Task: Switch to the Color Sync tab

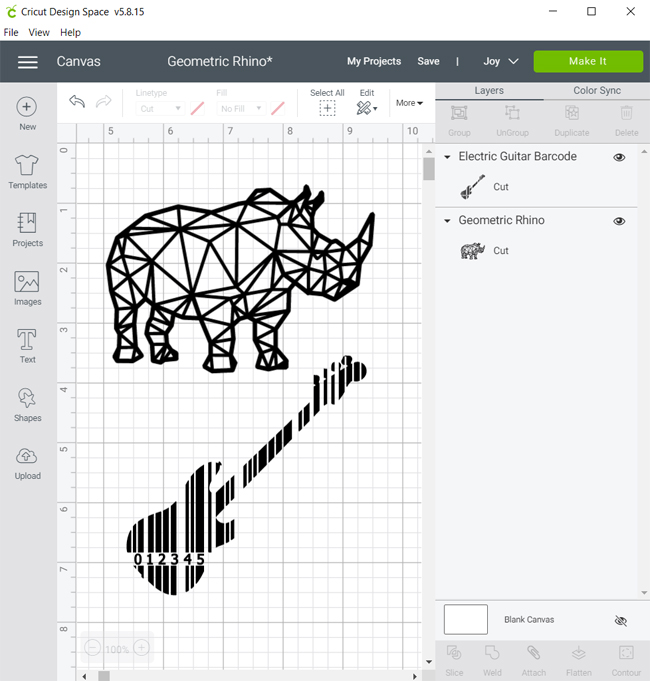Action: tap(597, 91)
